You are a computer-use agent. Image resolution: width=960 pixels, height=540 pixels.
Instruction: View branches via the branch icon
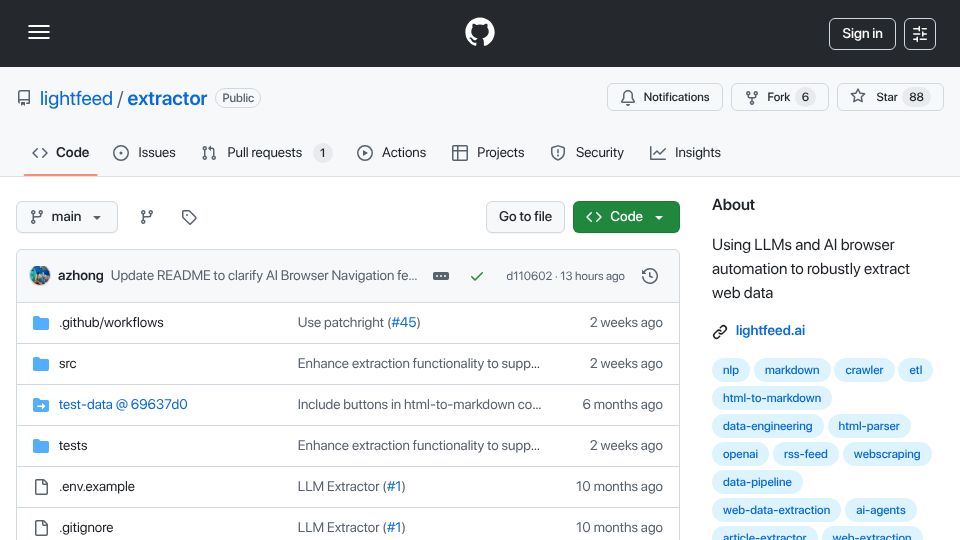pos(146,217)
